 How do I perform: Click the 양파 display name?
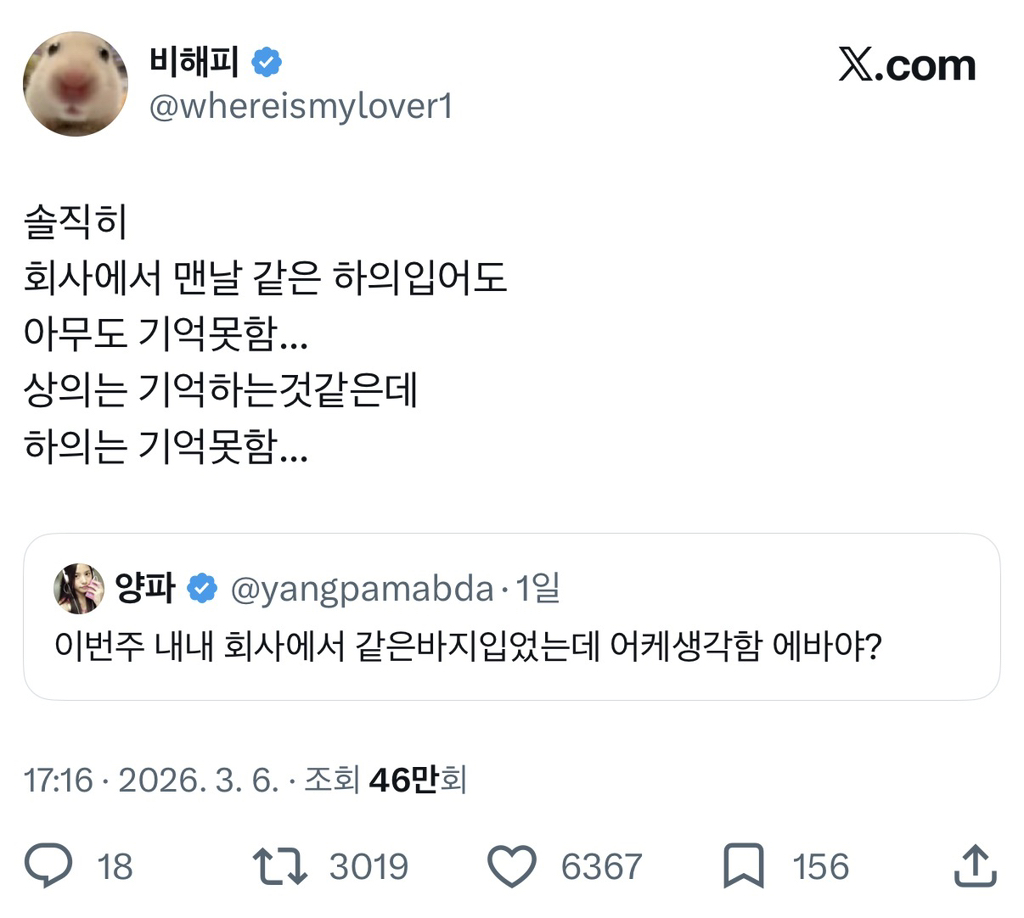(146, 589)
